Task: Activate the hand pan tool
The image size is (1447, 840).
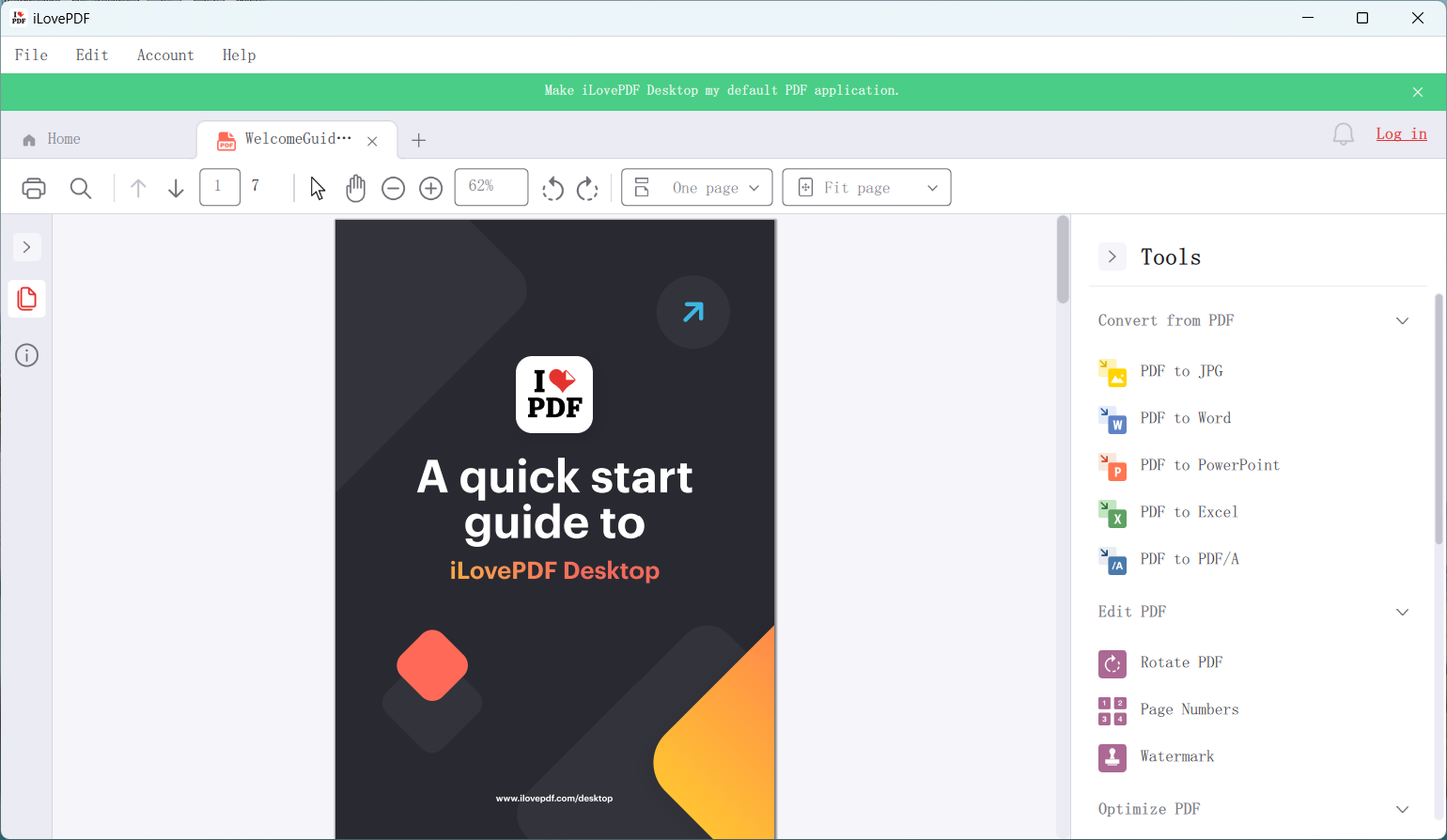Action: coord(355,187)
